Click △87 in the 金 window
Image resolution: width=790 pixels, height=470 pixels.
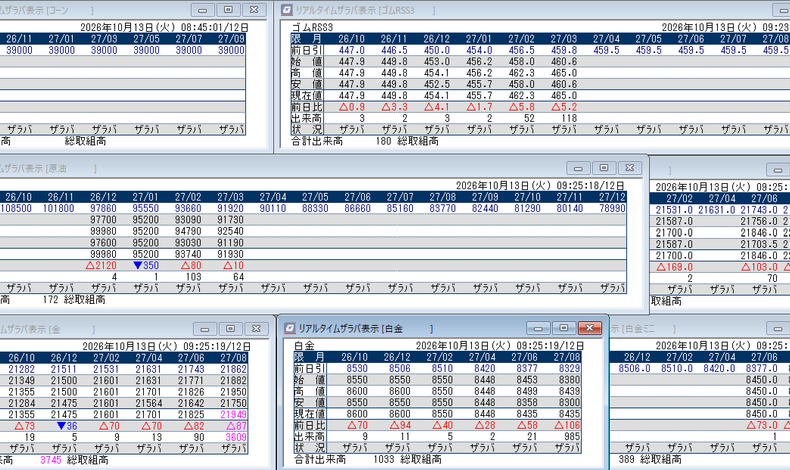(236, 426)
